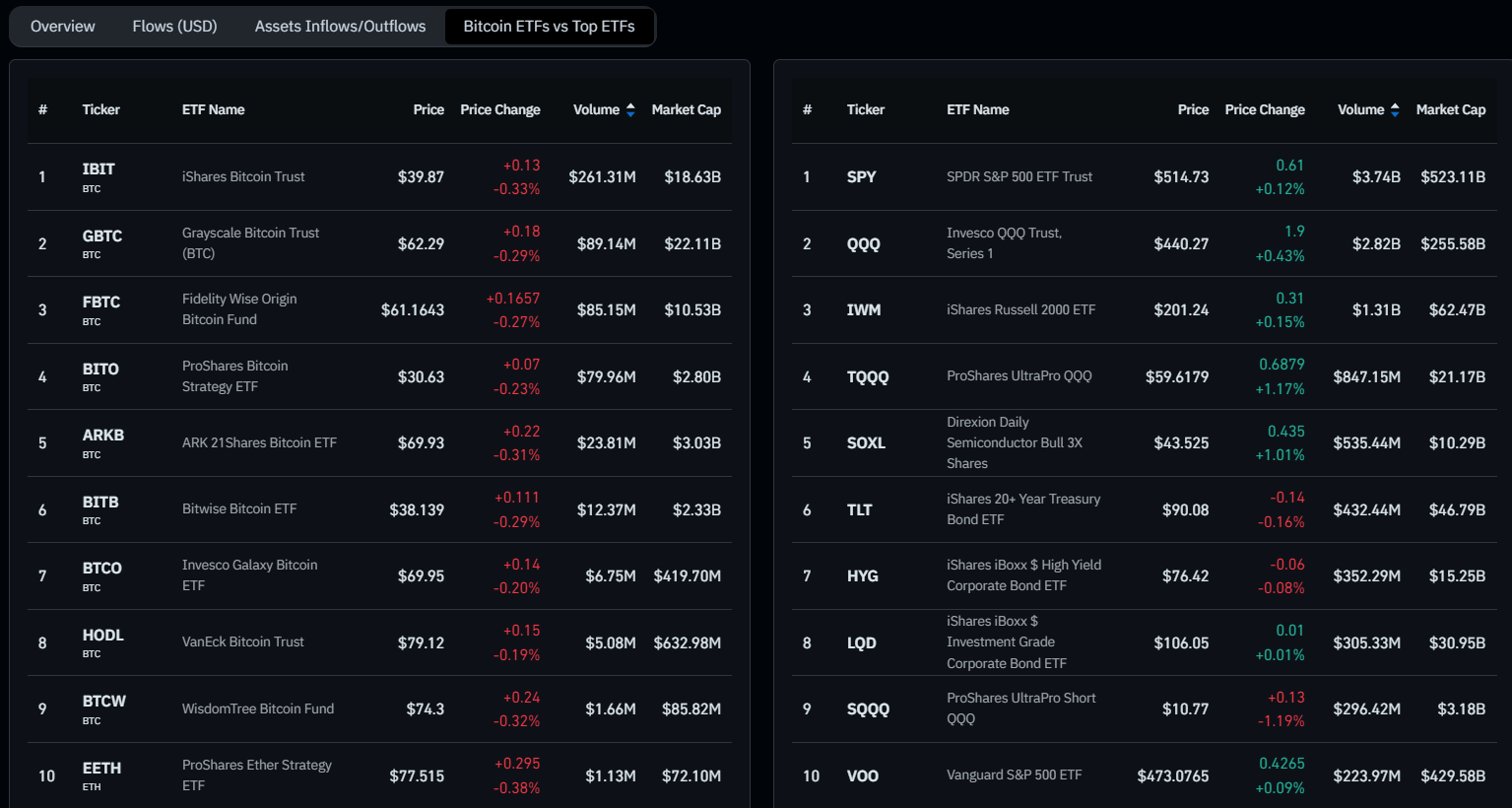Select the Bitcoin ETFs vs Top ETFs tab
The width and height of the screenshot is (1512, 808).
point(549,27)
